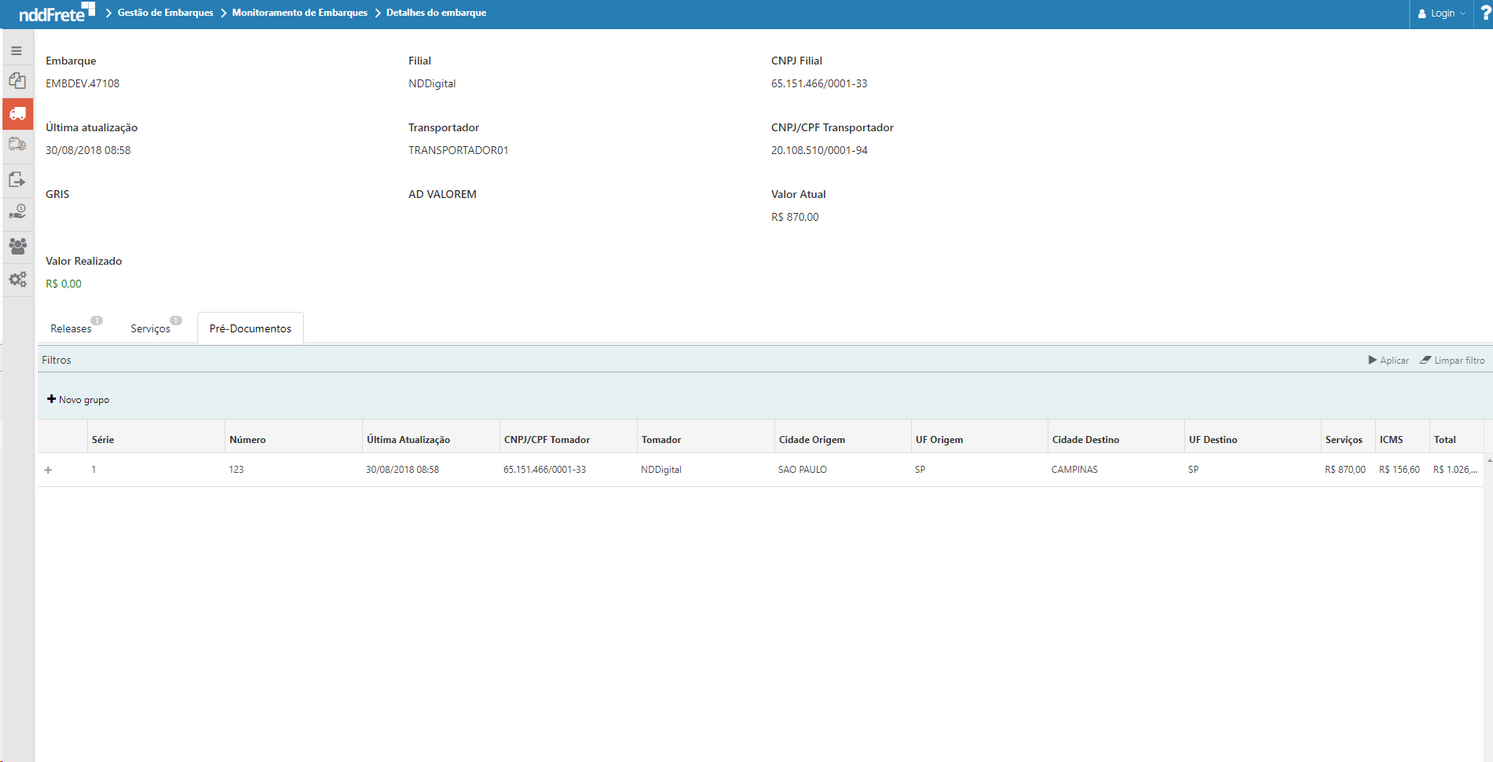Select the orange truck shipments icon
The width and height of the screenshot is (1493, 762).
(x=17, y=114)
